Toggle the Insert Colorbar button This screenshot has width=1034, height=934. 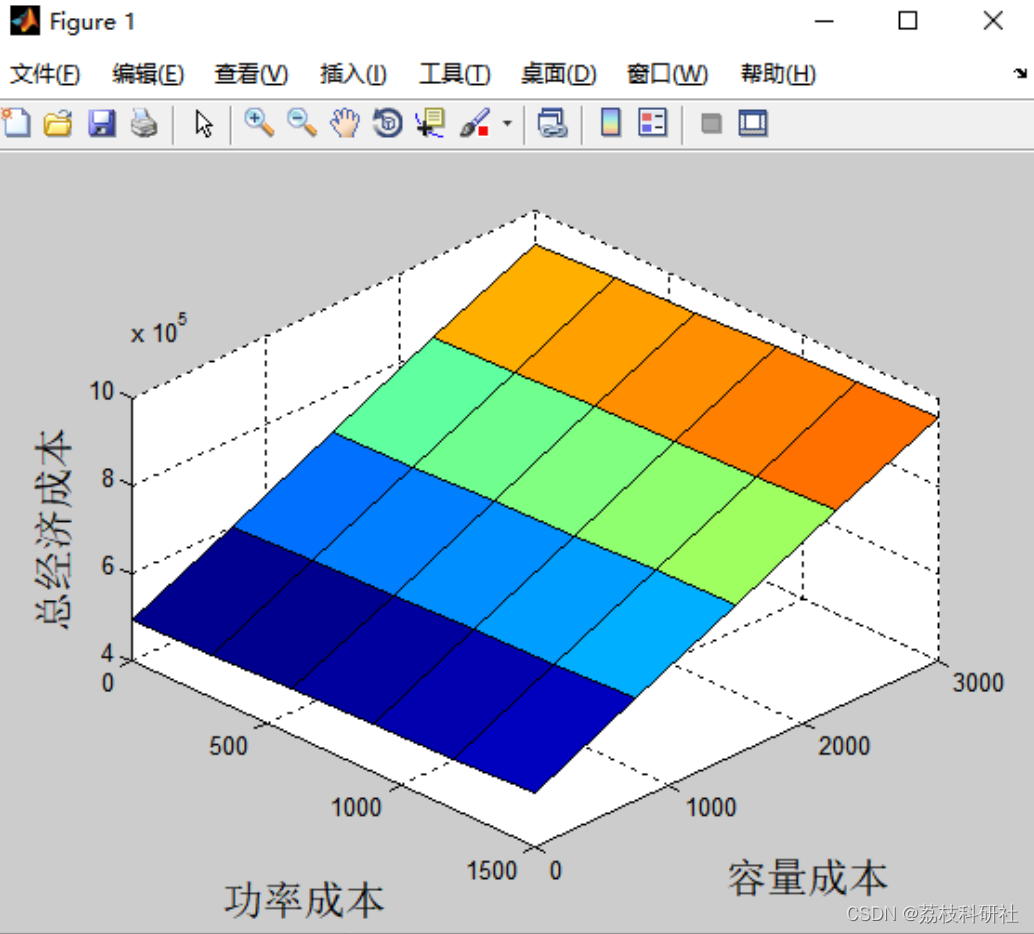pos(611,123)
